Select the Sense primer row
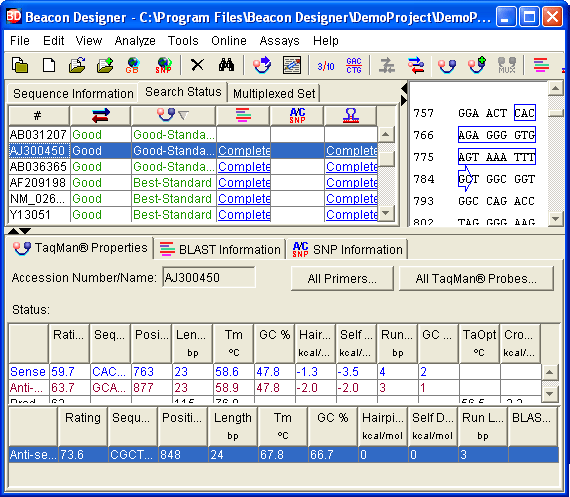The width and height of the screenshot is (570, 497). tap(275, 372)
